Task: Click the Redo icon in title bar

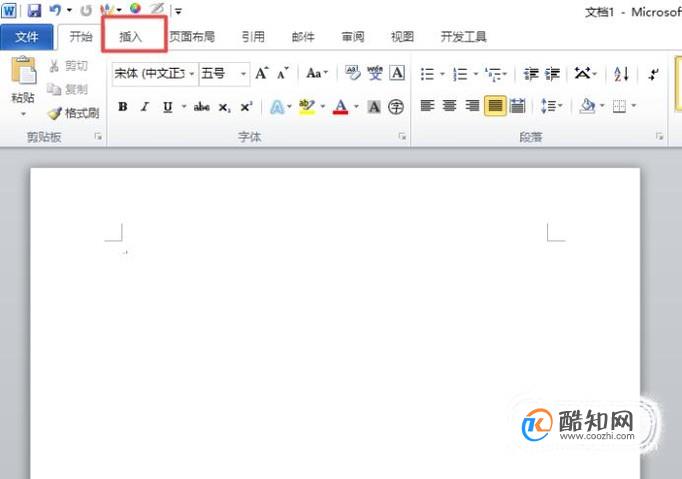Action: click(86, 10)
